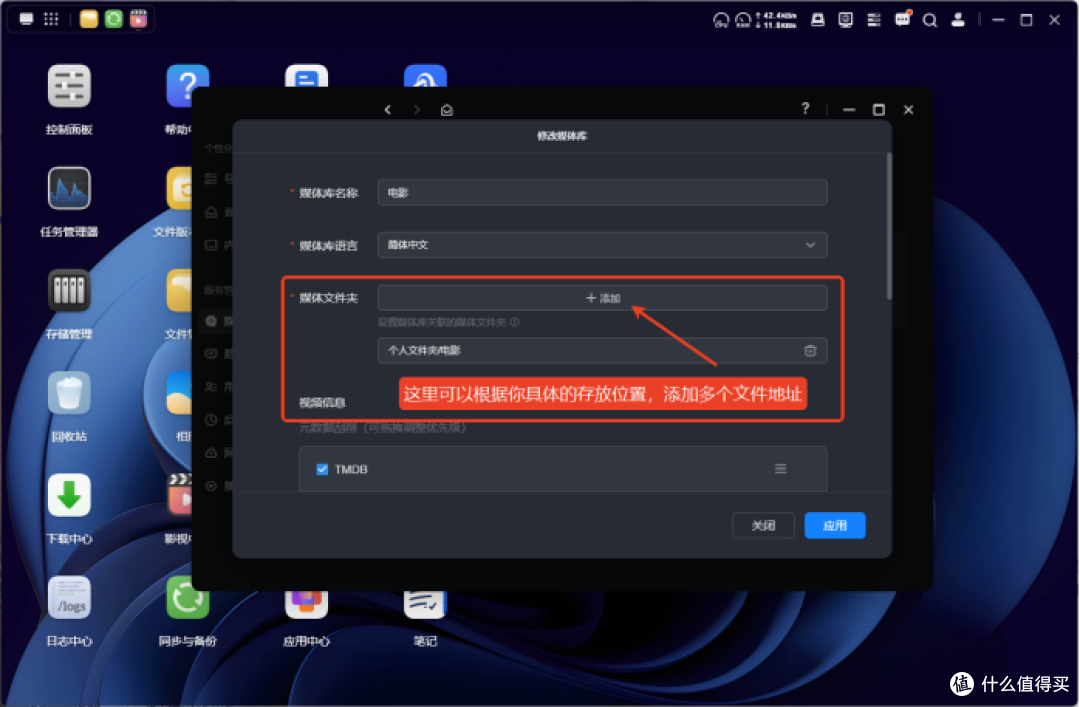Open the RAM usage gauge in the top bar
The height and width of the screenshot is (707, 1080).
click(x=742, y=20)
